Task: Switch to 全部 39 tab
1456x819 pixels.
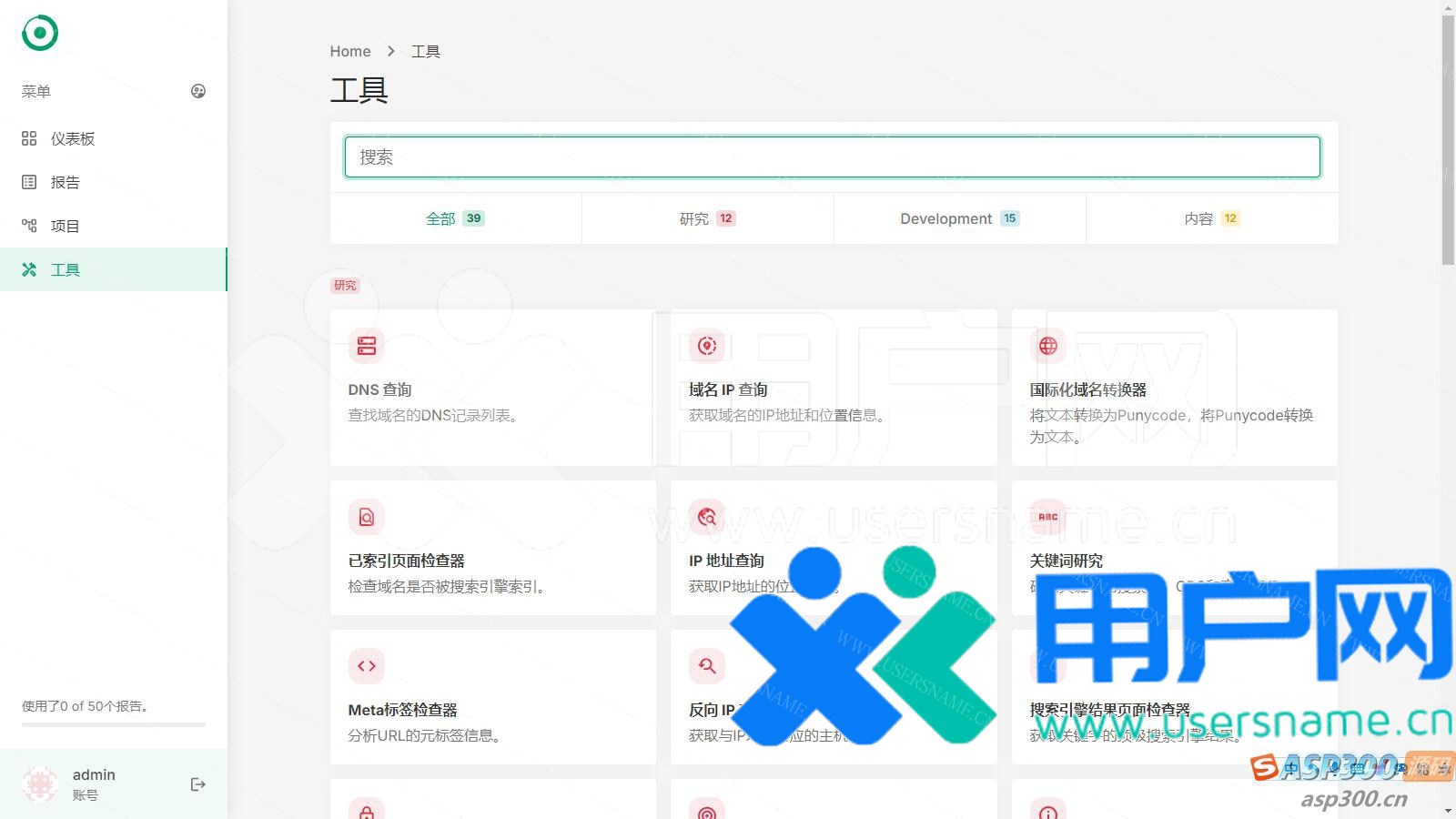Action: click(455, 218)
